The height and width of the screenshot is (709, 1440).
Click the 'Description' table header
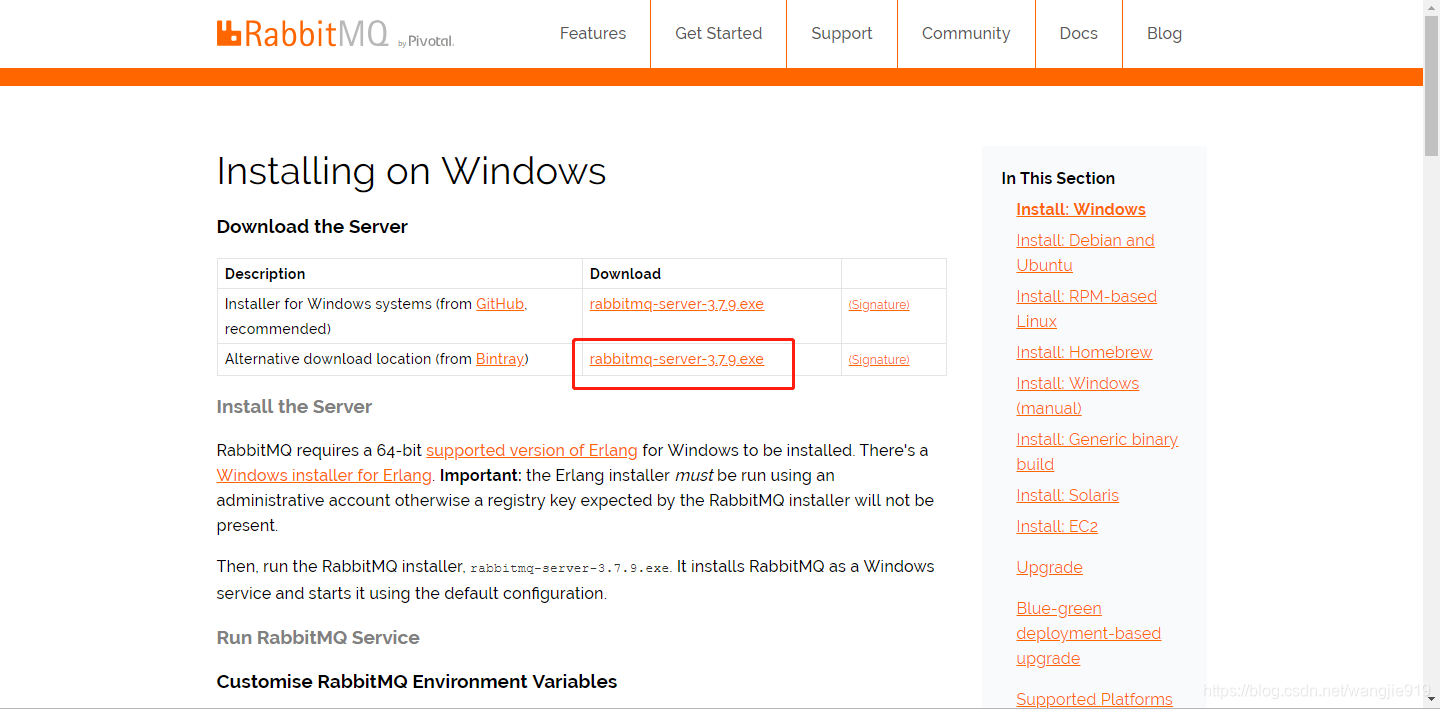[265, 274]
